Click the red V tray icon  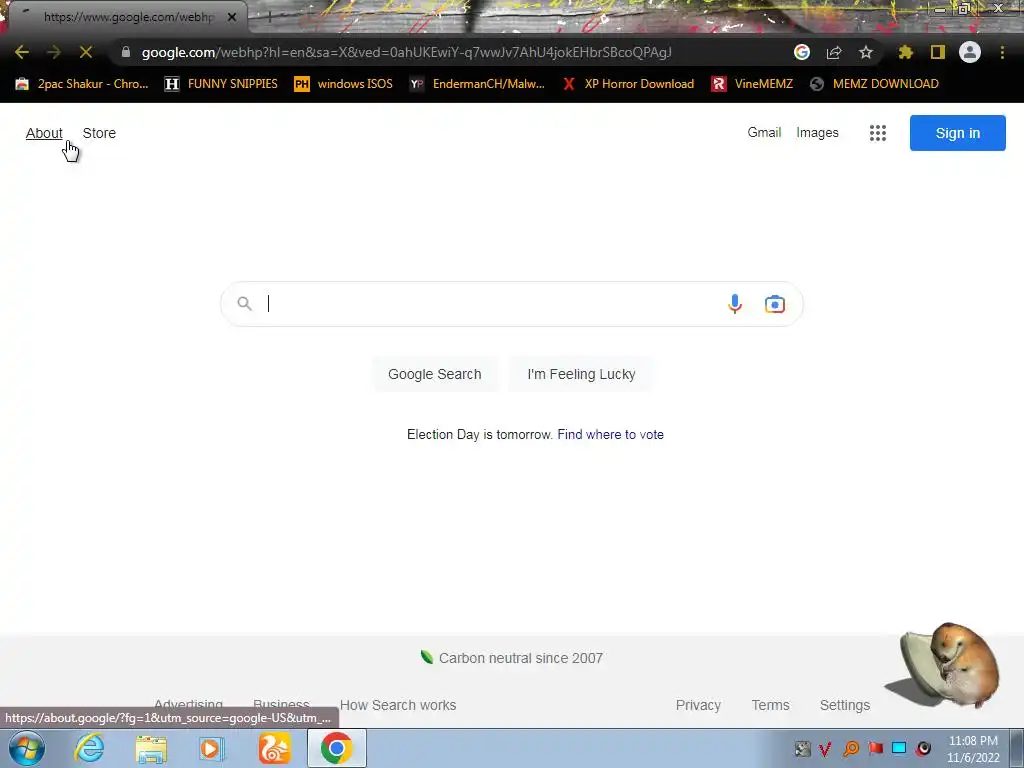(825, 748)
